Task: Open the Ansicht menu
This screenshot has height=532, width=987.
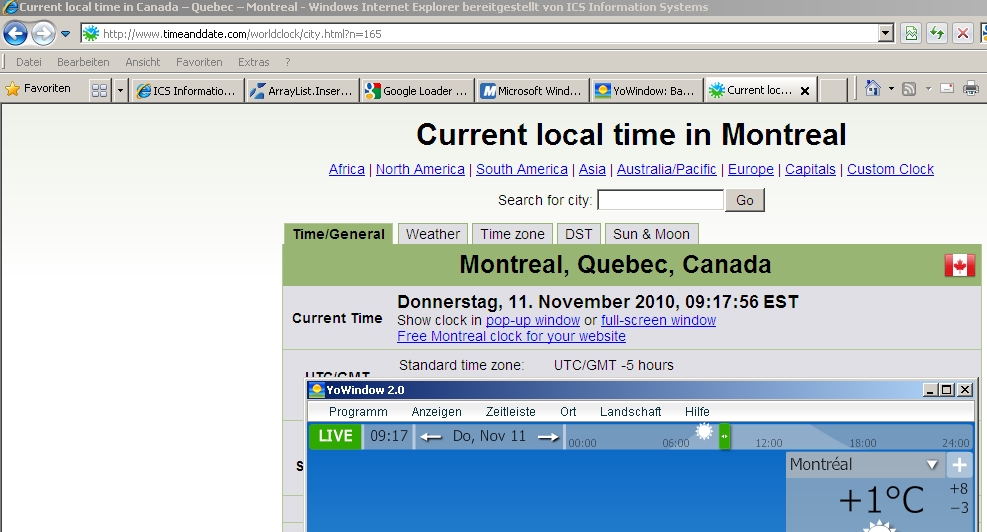Action: 143,62
